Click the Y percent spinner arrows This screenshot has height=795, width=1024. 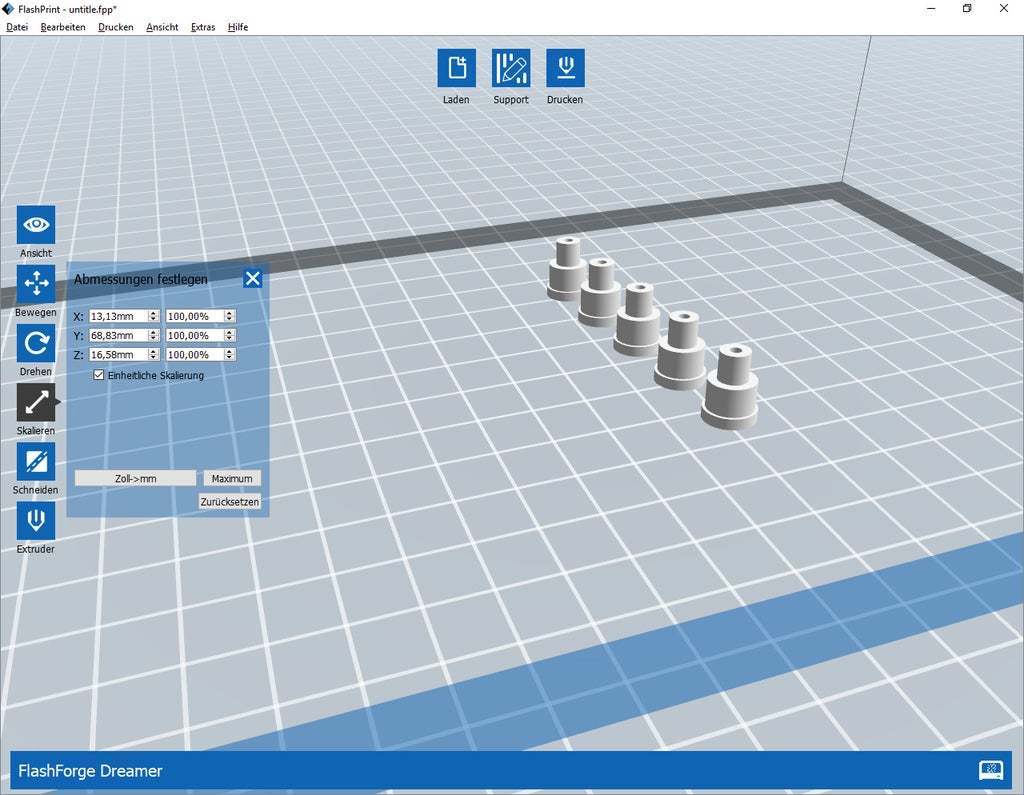coord(229,335)
